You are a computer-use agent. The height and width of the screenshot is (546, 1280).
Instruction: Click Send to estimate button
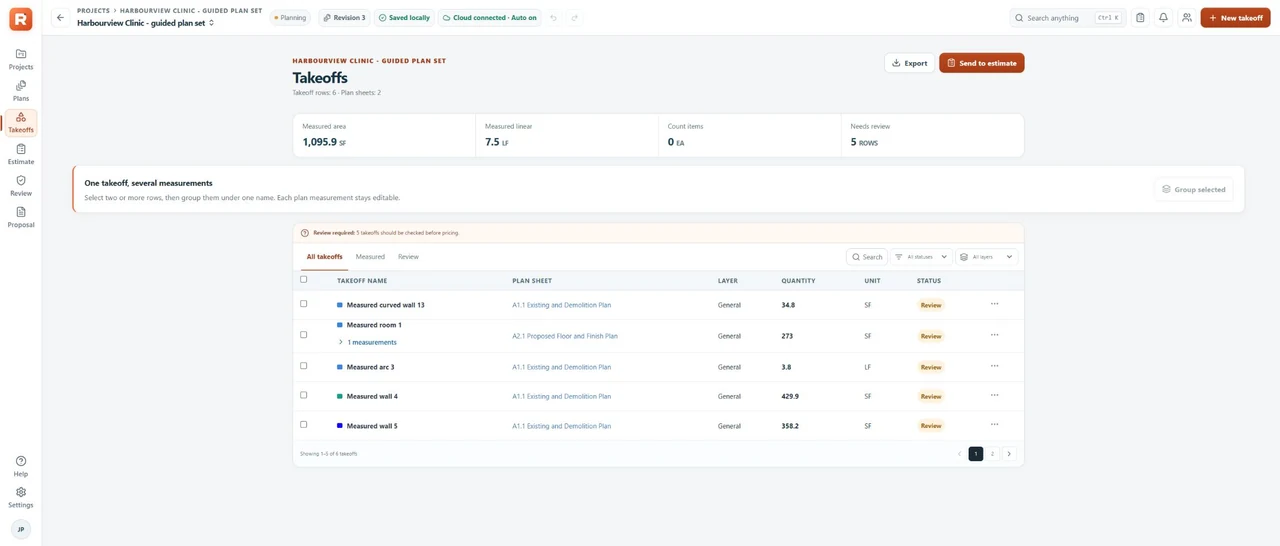point(982,63)
